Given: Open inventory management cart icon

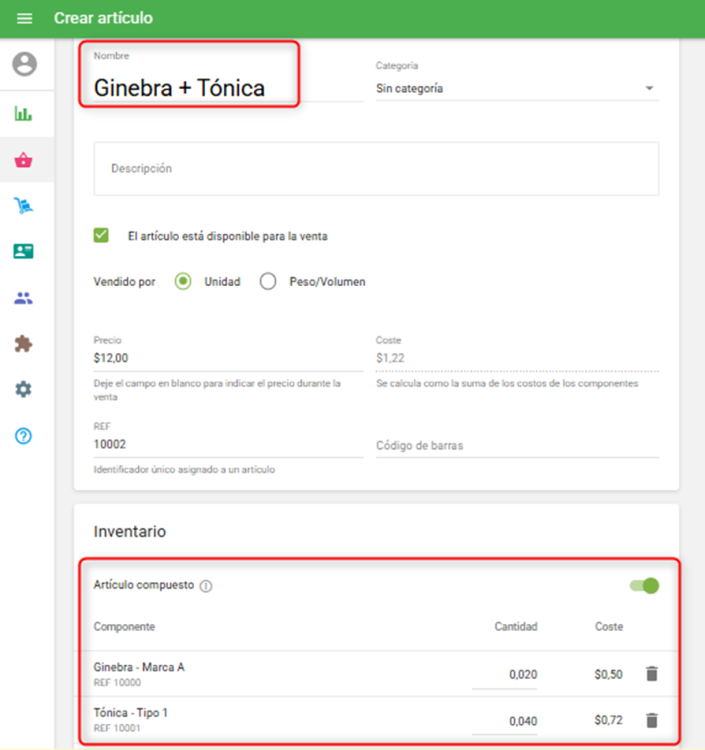Looking at the screenshot, I should tap(24, 206).
